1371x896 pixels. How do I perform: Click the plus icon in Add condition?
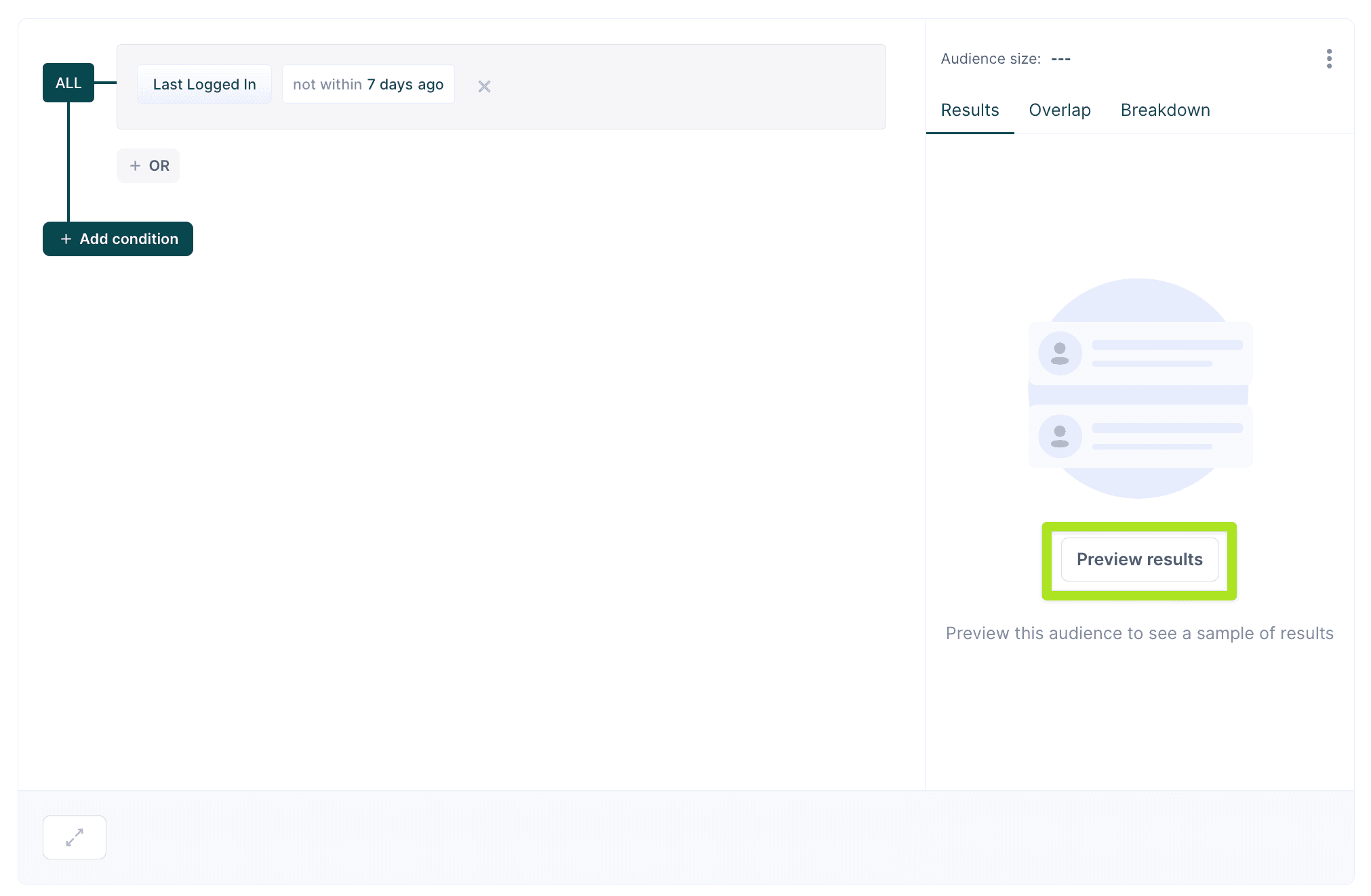click(x=66, y=239)
